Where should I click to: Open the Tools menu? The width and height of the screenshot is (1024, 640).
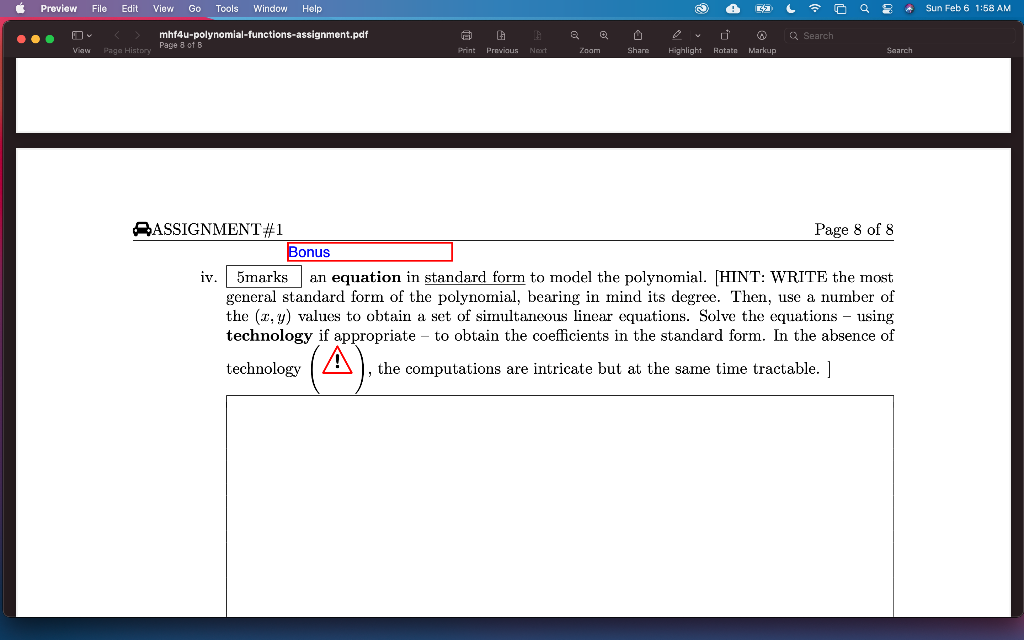(226, 8)
